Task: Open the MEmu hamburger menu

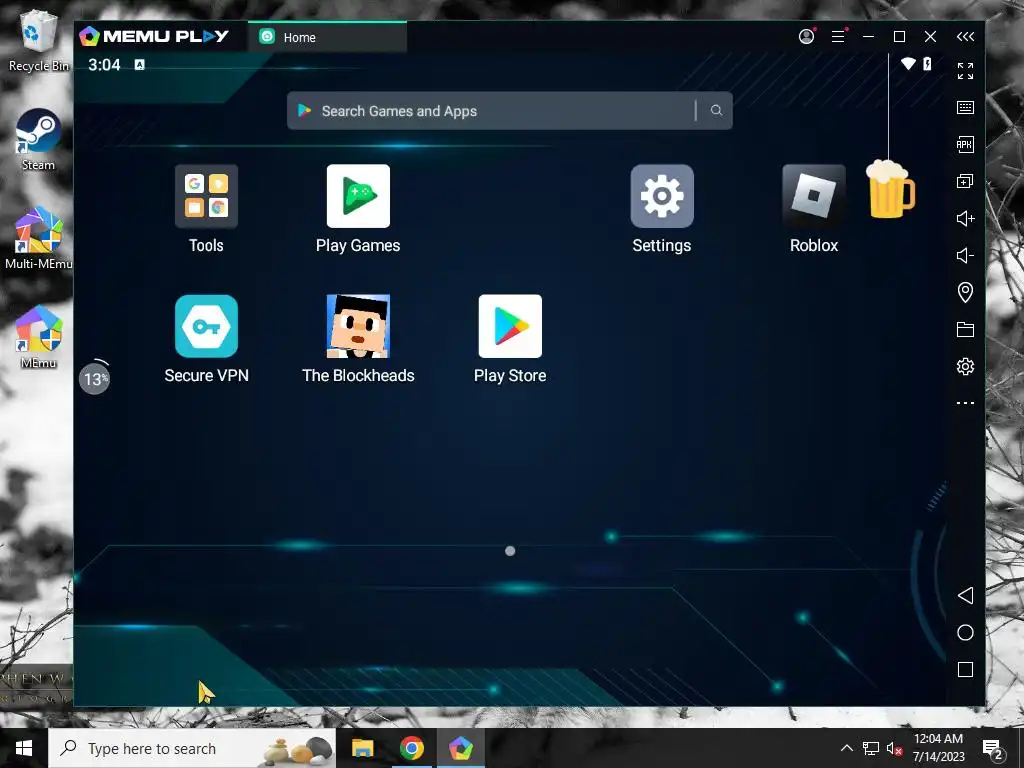Action: pos(839,37)
